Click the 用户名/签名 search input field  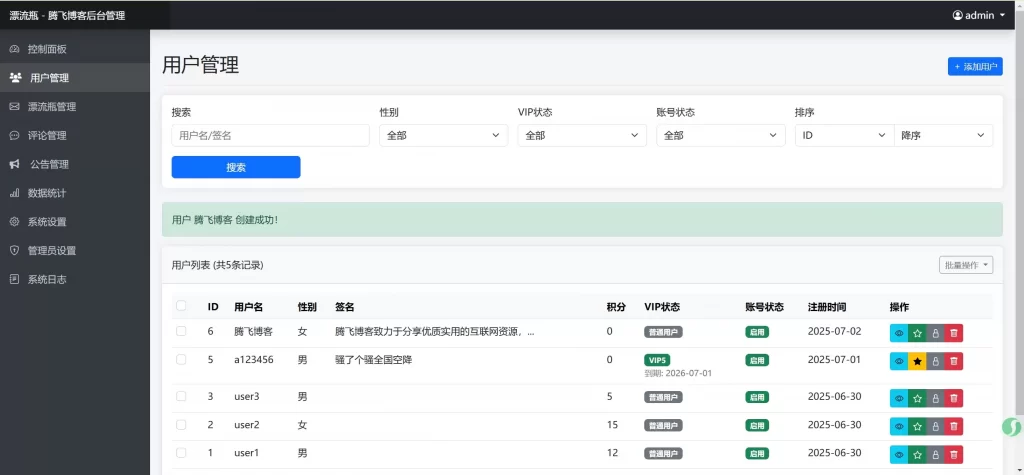pyautogui.click(x=270, y=135)
